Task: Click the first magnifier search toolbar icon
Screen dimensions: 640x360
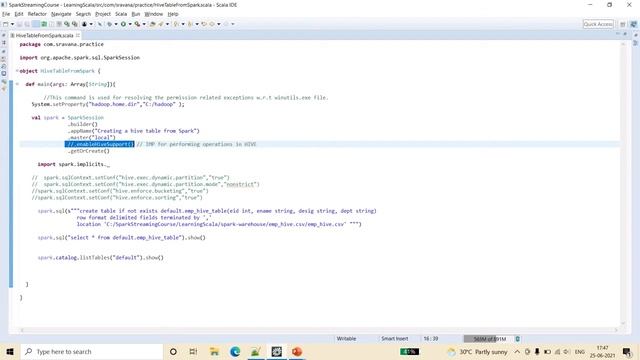Action: 67,24
